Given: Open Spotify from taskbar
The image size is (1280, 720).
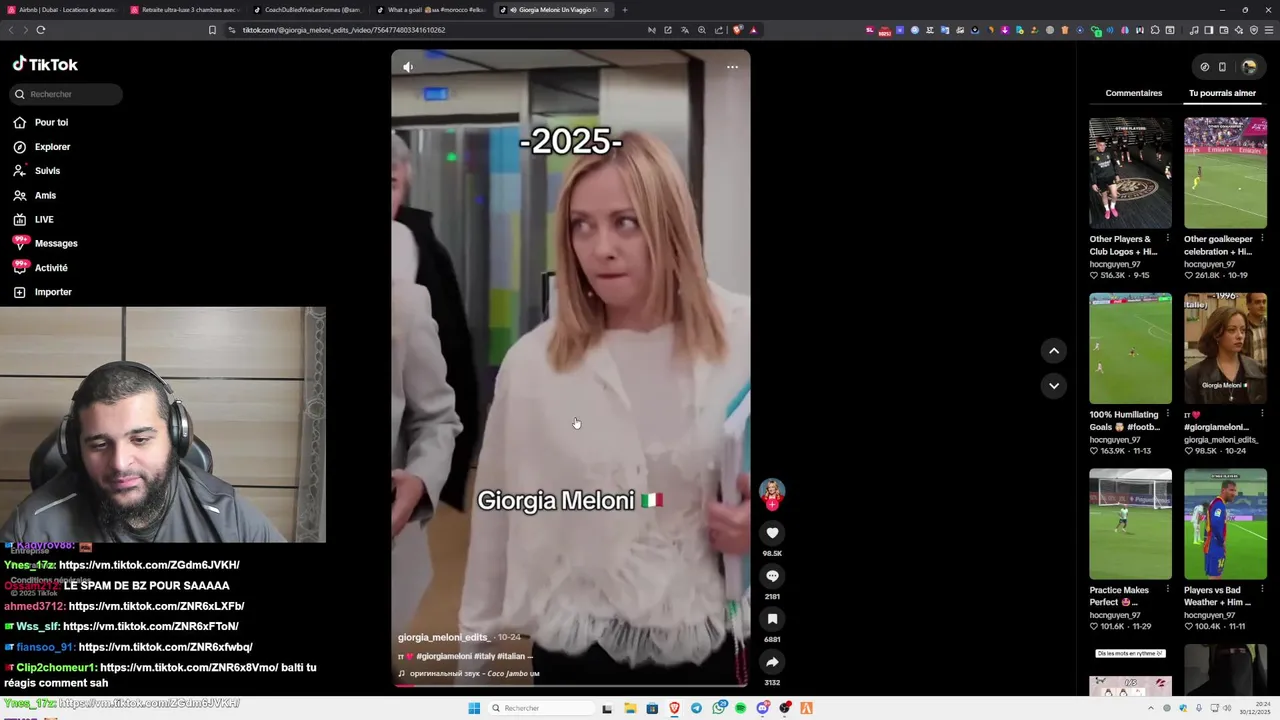Looking at the screenshot, I should coord(741,708).
